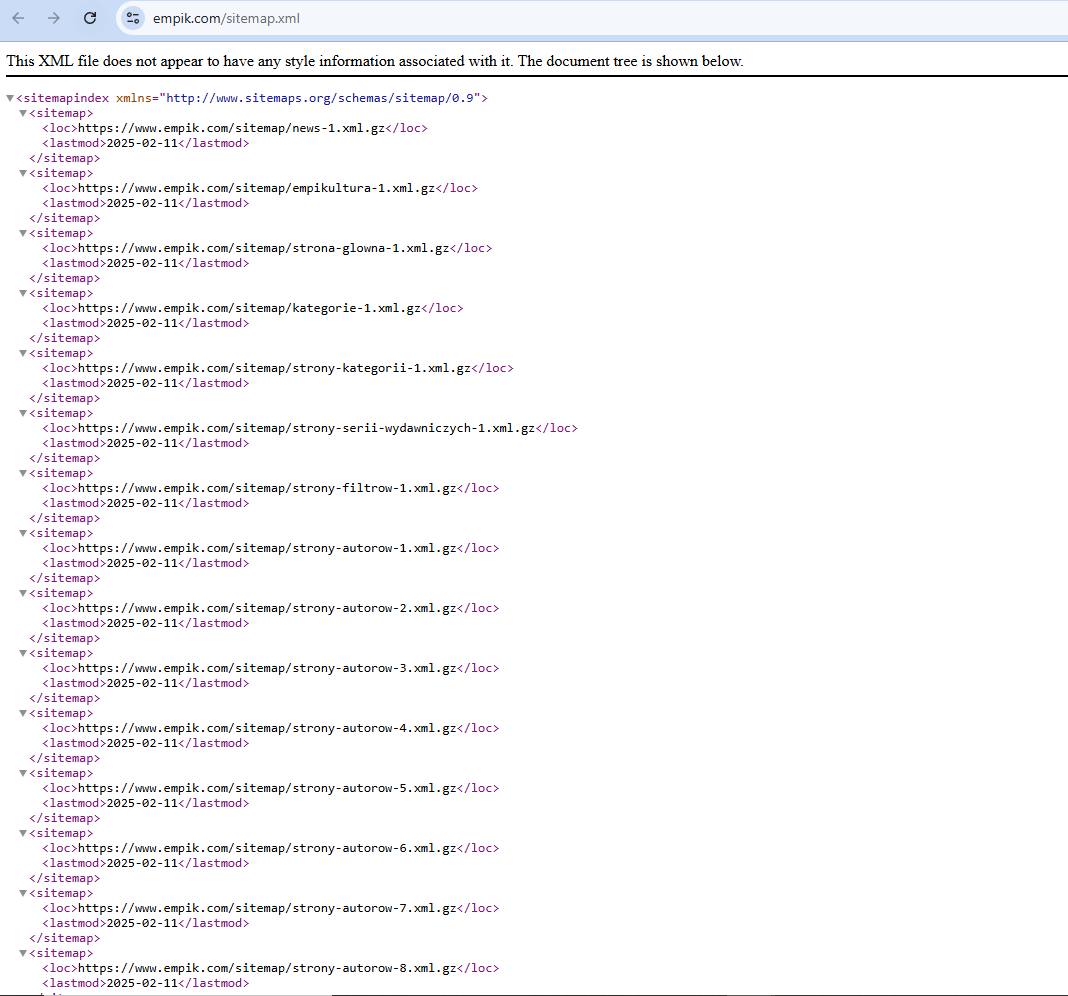Collapse the sitemap node containing strony-filtrow-1.xml.gz
The image size is (1068, 996).
pyautogui.click(x=23, y=473)
